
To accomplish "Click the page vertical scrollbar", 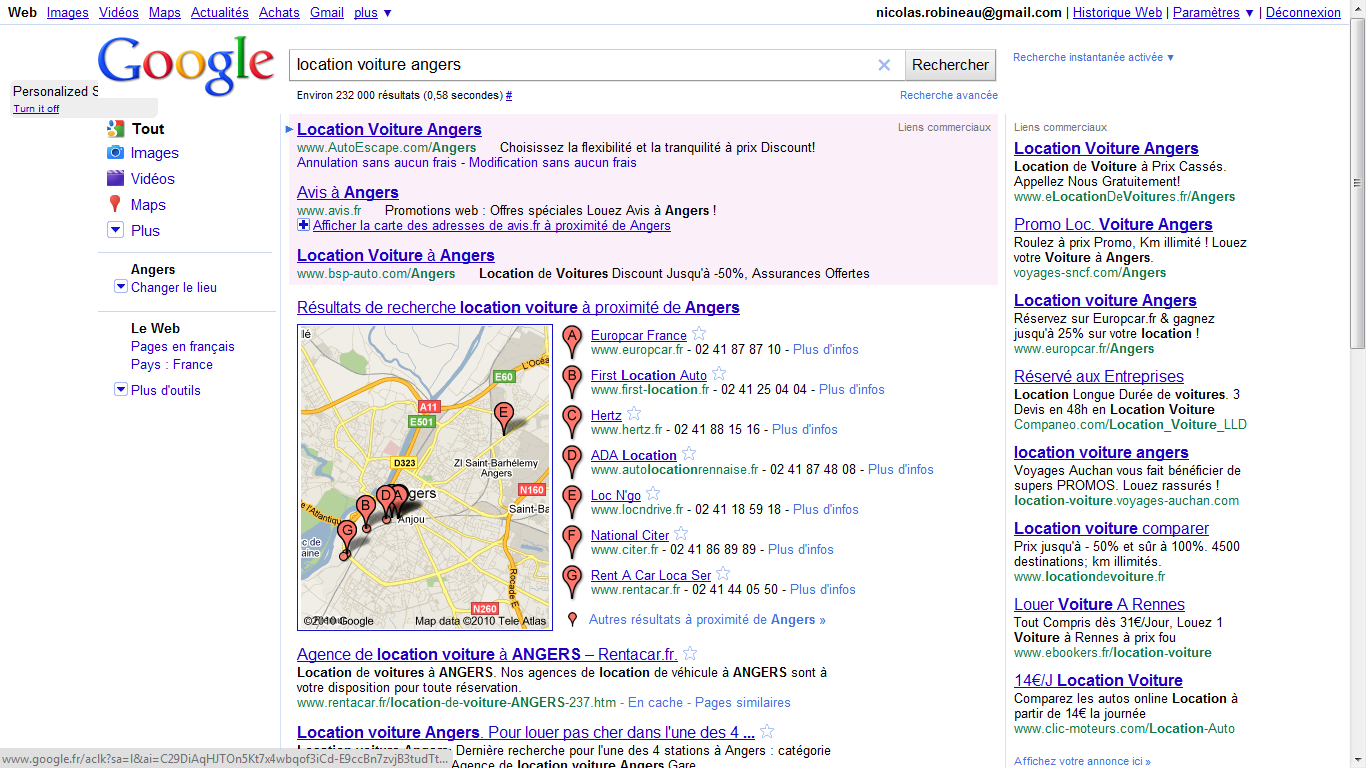I will (x=1357, y=200).
